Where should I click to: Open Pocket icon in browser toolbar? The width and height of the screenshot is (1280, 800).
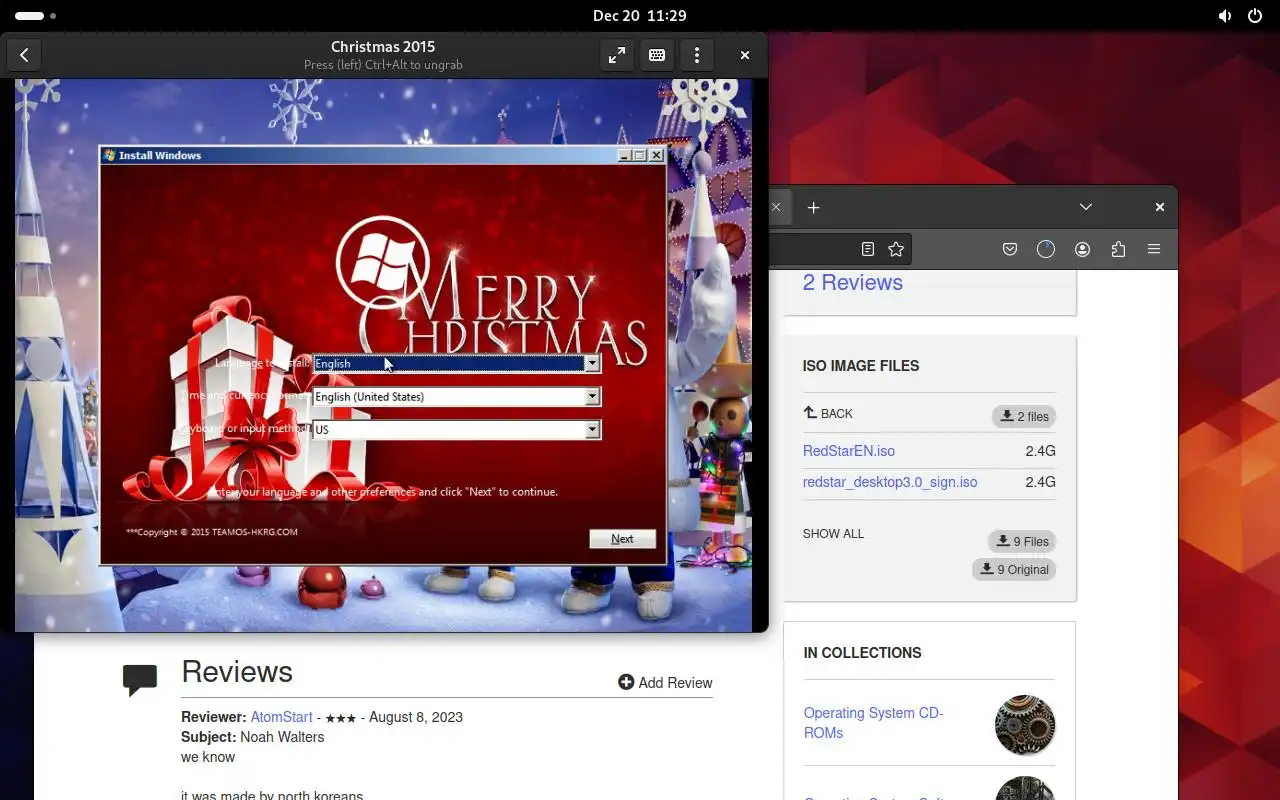click(x=1010, y=249)
